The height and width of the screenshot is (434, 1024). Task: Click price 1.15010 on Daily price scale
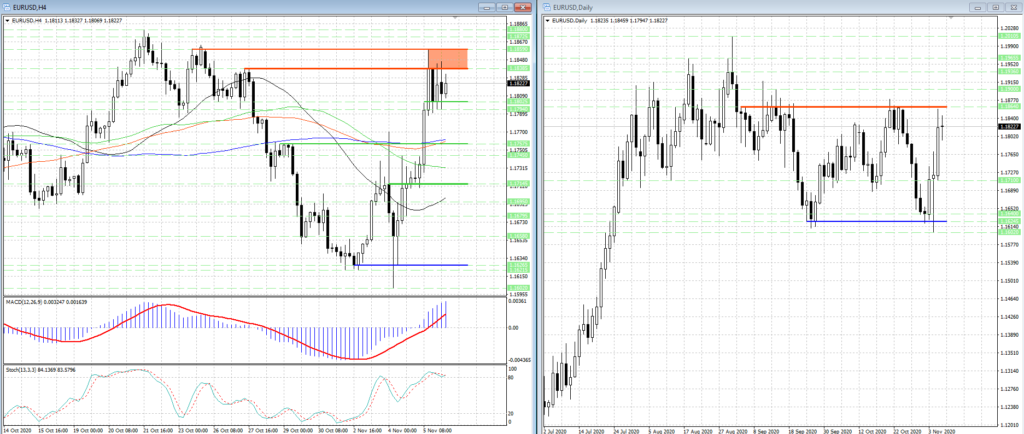(x=1010, y=281)
